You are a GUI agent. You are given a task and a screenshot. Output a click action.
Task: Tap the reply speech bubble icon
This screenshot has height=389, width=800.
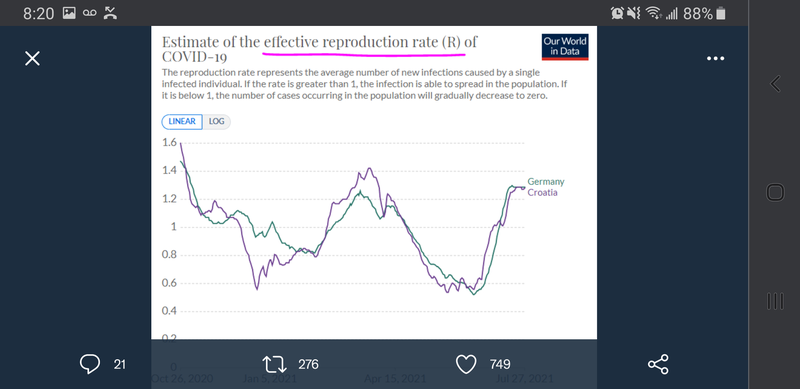pos(90,364)
